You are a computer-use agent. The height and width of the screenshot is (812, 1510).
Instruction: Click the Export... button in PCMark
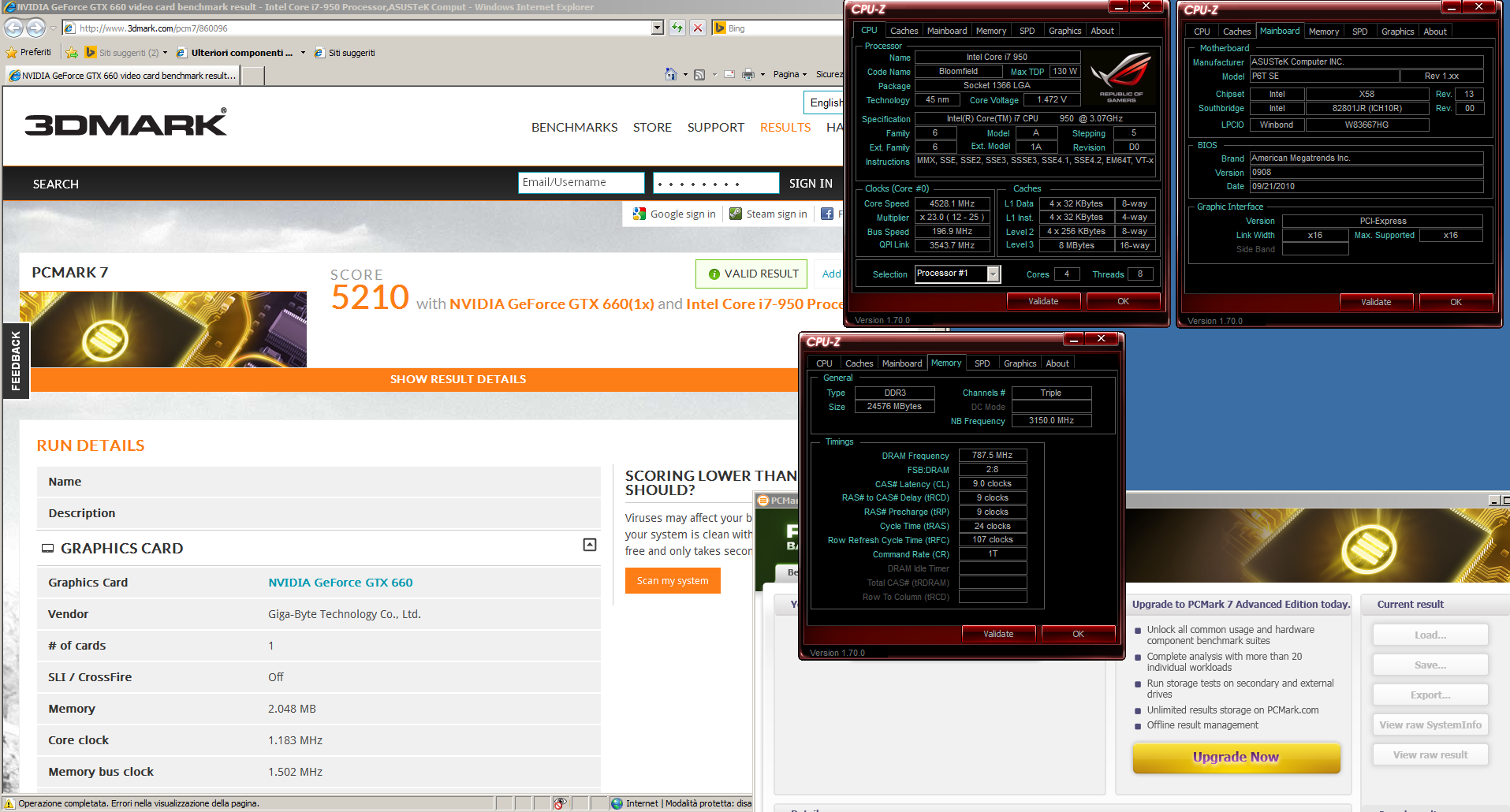pos(1430,695)
